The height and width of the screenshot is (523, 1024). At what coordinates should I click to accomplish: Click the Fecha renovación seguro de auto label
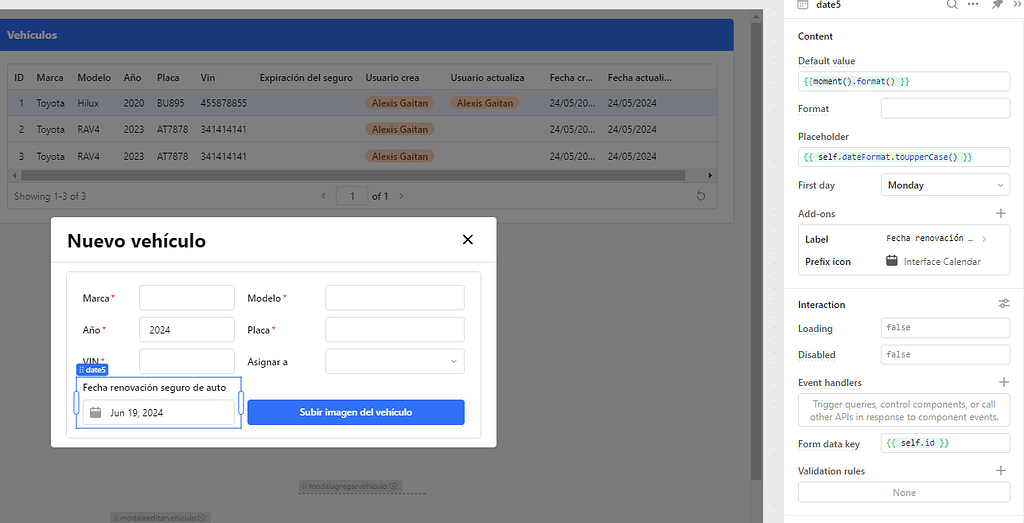tap(154, 388)
